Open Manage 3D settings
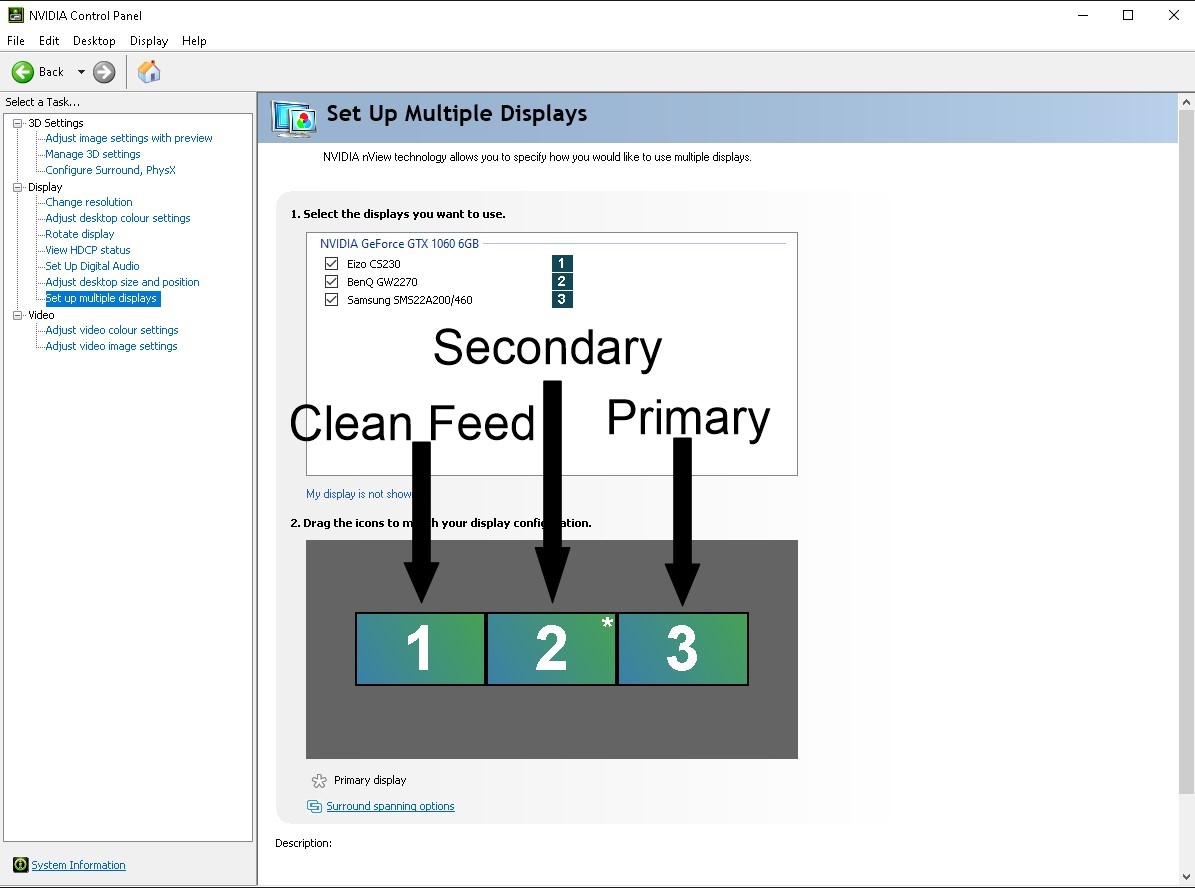Screen dimensions: 1195x888 [93, 154]
